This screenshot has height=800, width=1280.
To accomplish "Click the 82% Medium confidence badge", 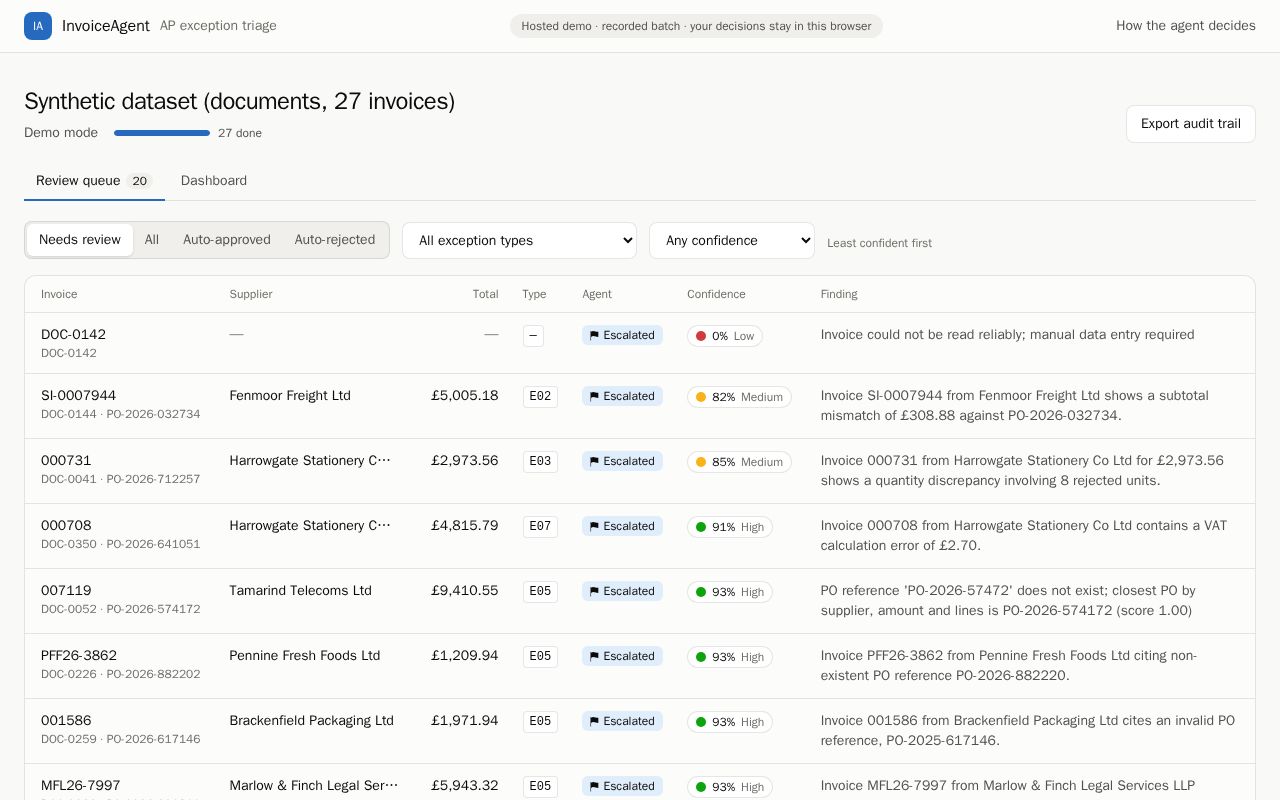I will coord(739,397).
